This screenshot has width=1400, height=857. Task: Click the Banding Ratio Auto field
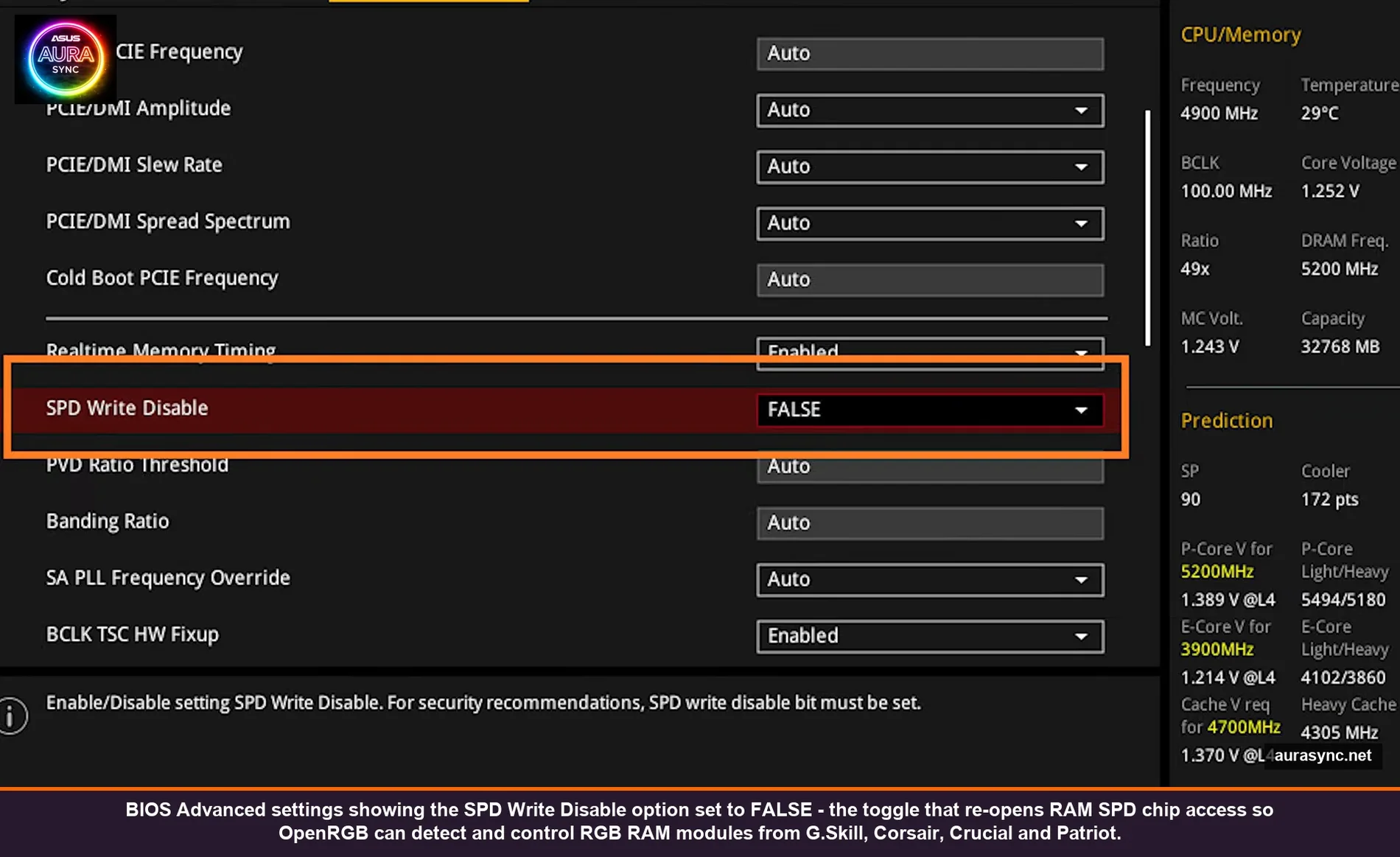coord(929,523)
